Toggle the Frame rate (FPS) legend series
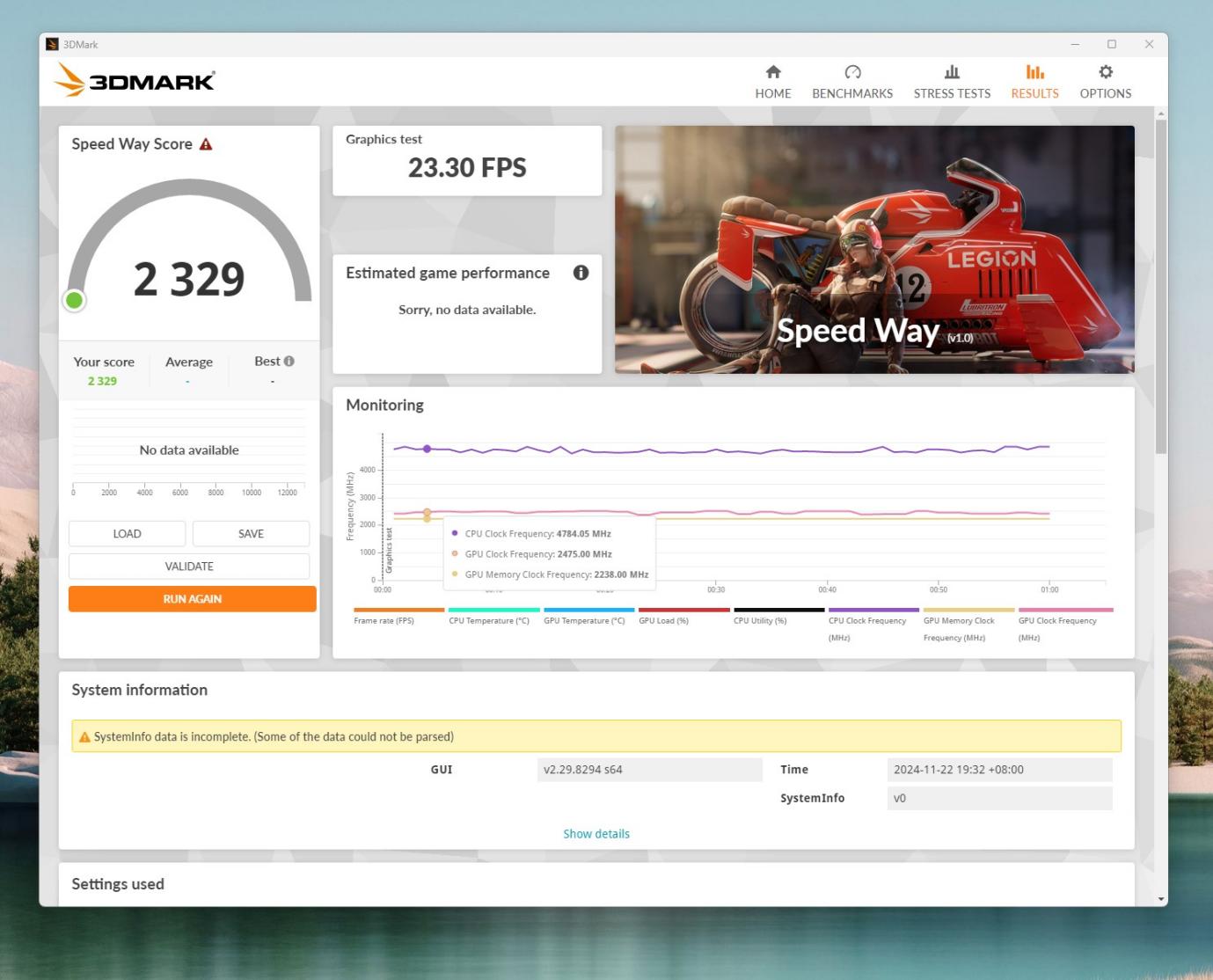Screen dimensions: 1213x980 pyautogui.click(x=398, y=616)
